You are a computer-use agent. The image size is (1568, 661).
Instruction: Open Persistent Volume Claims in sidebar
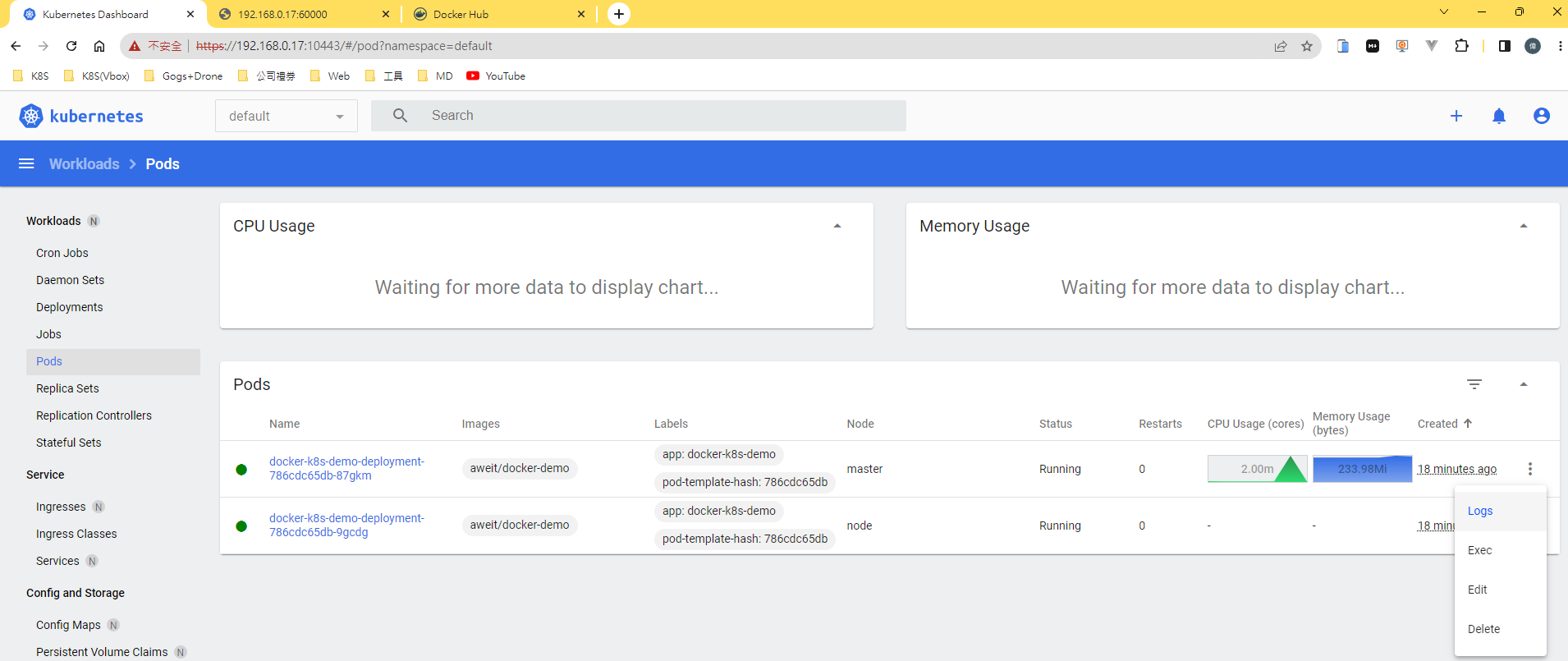coord(102,652)
